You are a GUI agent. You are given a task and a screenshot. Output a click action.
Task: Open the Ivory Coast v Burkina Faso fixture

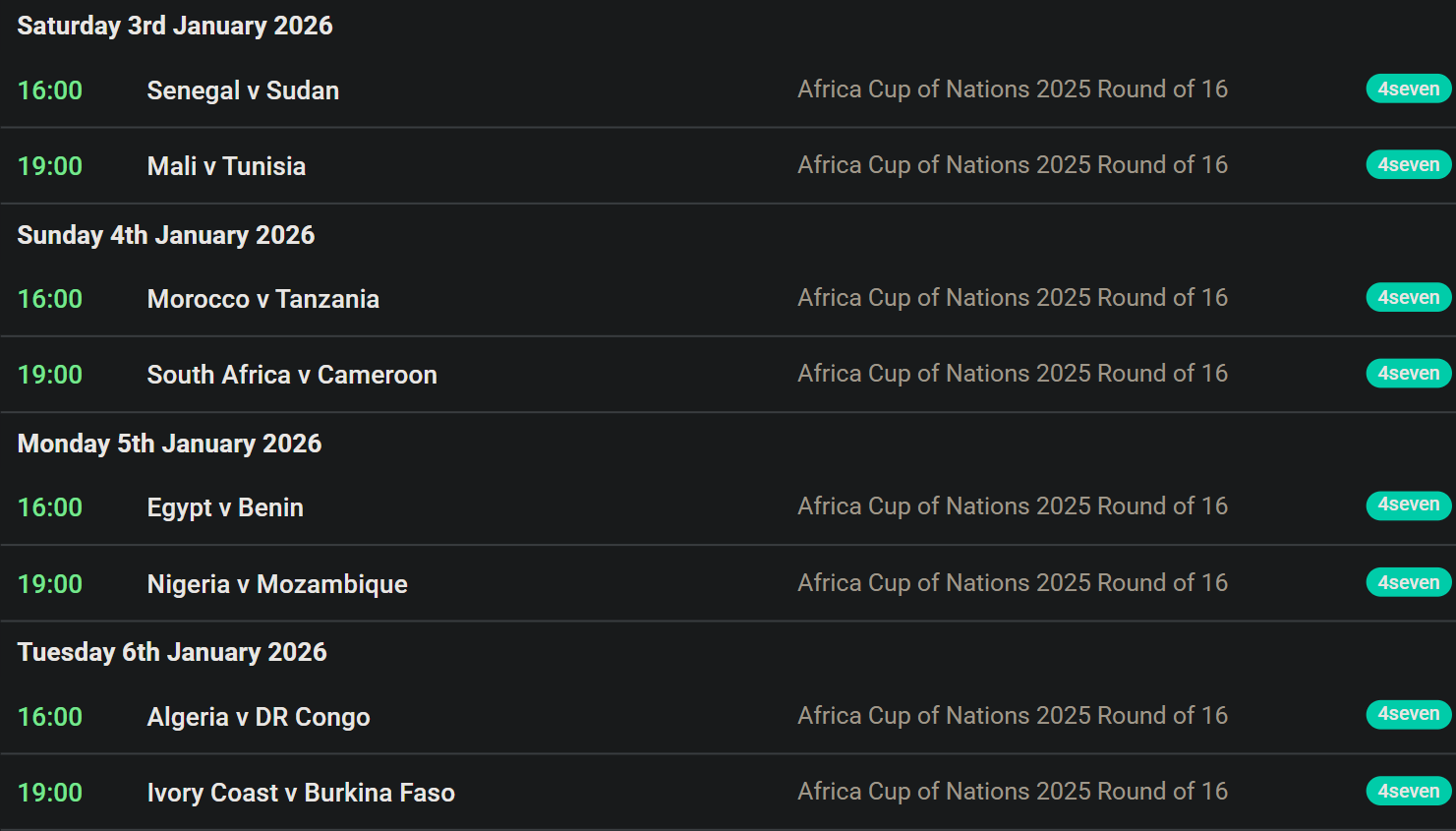click(301, 793)
